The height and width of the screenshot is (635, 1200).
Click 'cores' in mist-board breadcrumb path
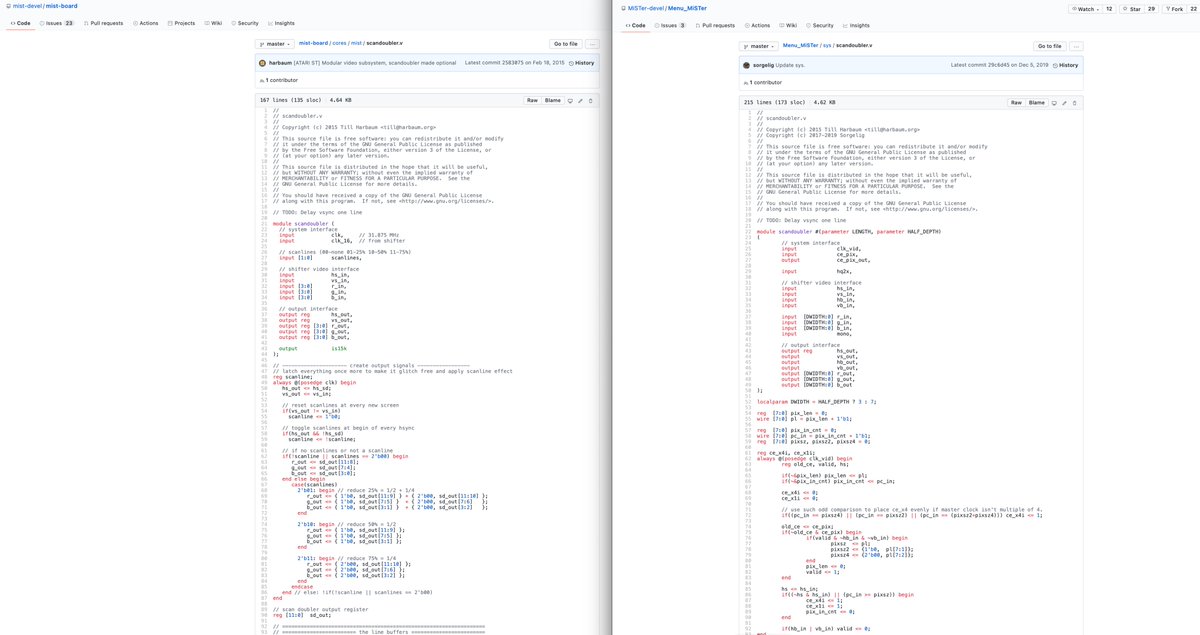pos(340,44)
